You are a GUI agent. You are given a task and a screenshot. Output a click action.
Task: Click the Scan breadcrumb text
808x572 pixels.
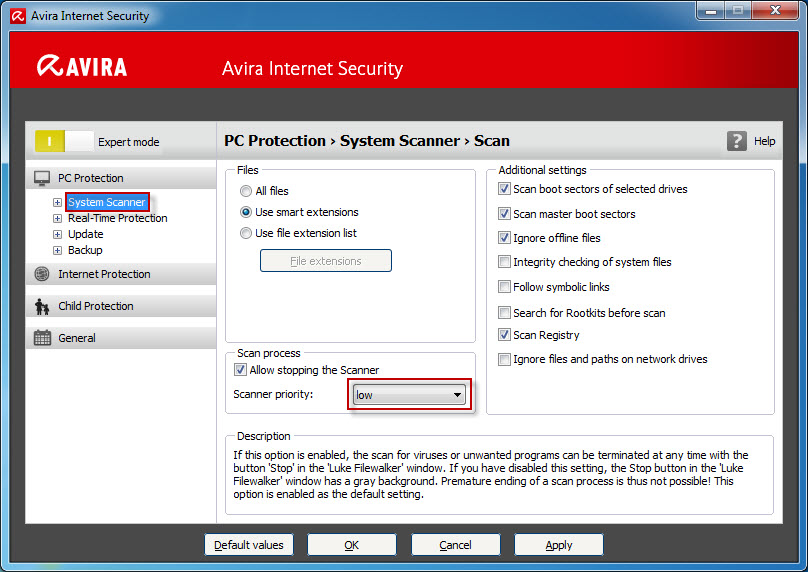[492, 141]
